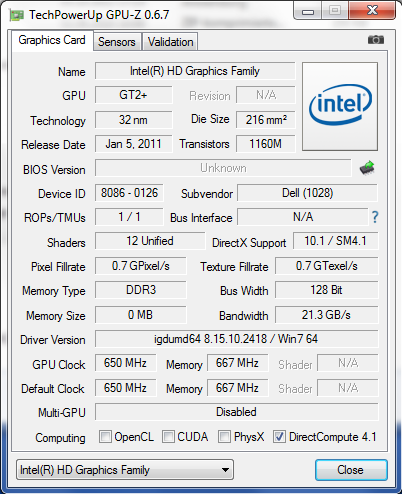Check the PhysX checkbox
The image size is (402, 494).
pos(224,437)
